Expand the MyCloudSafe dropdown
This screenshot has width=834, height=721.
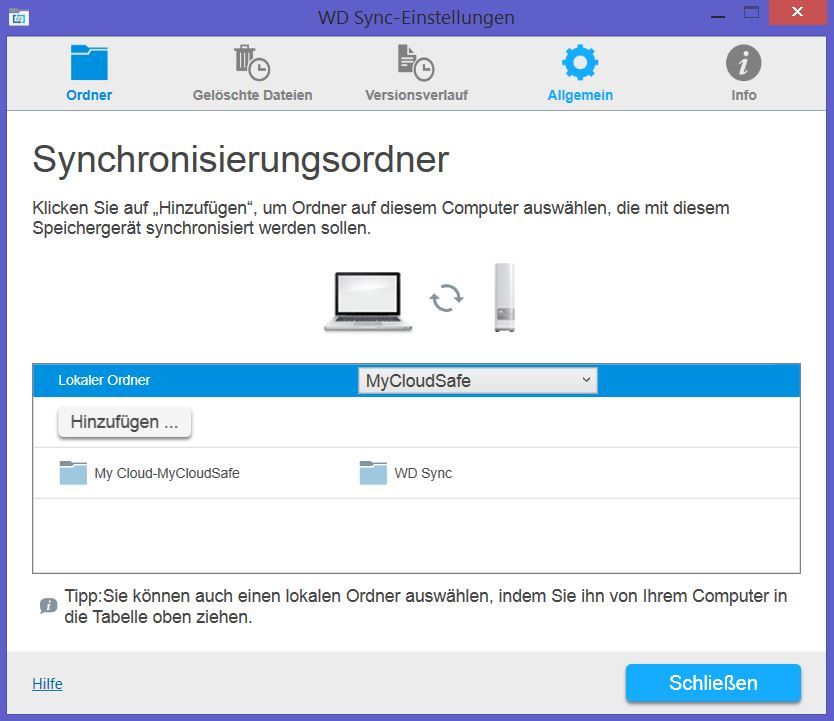click(478, 381)
